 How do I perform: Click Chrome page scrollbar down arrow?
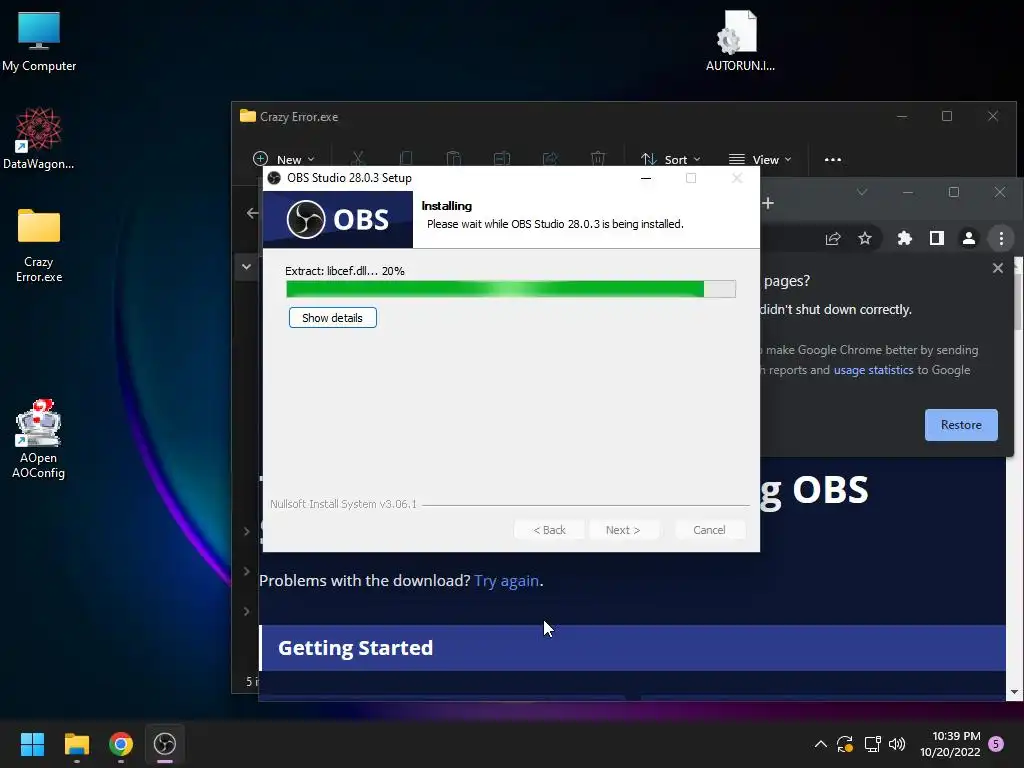[1014, 692]
